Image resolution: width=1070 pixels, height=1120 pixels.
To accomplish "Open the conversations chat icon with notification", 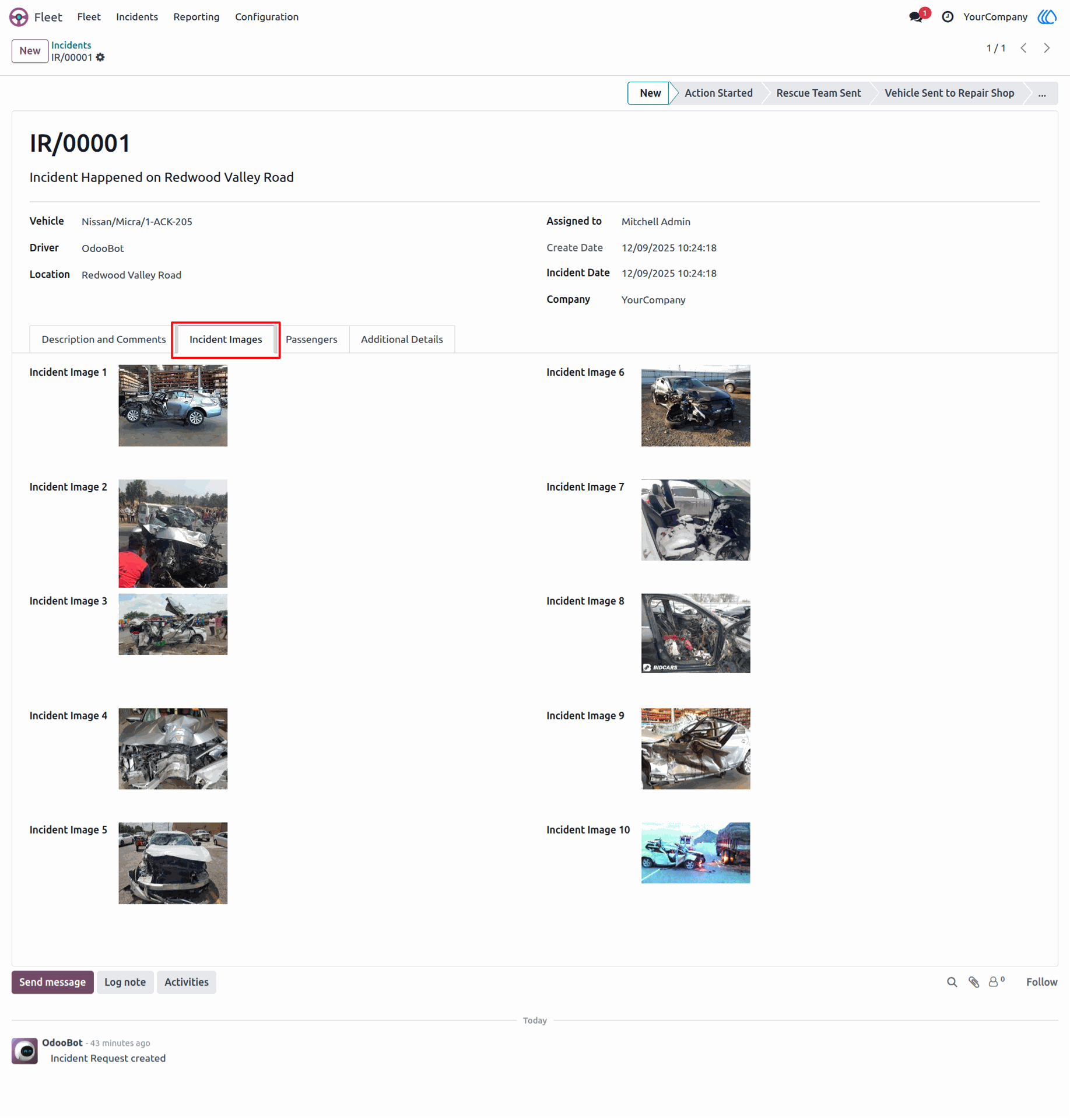I will click(916, 17).
